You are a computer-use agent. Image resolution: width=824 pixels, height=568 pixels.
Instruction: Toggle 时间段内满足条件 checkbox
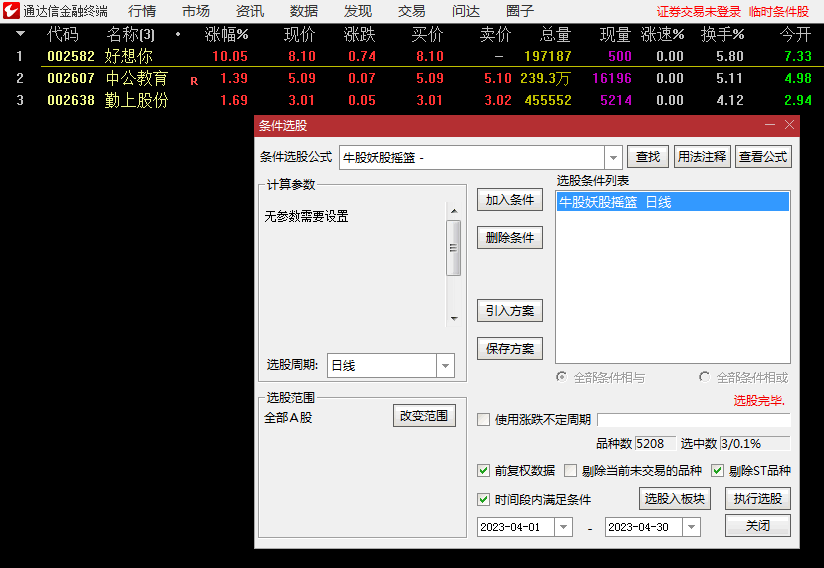(x=483, y=499)
